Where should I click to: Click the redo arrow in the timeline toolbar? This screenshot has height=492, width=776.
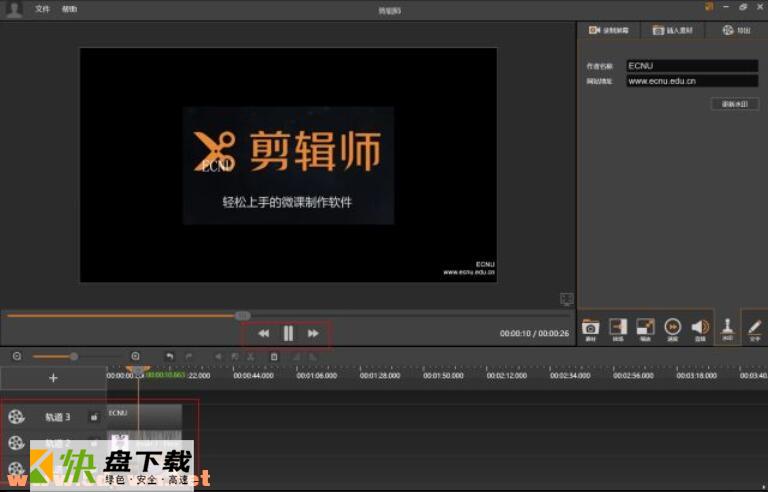pyautogui.click(x=189, y=356)
